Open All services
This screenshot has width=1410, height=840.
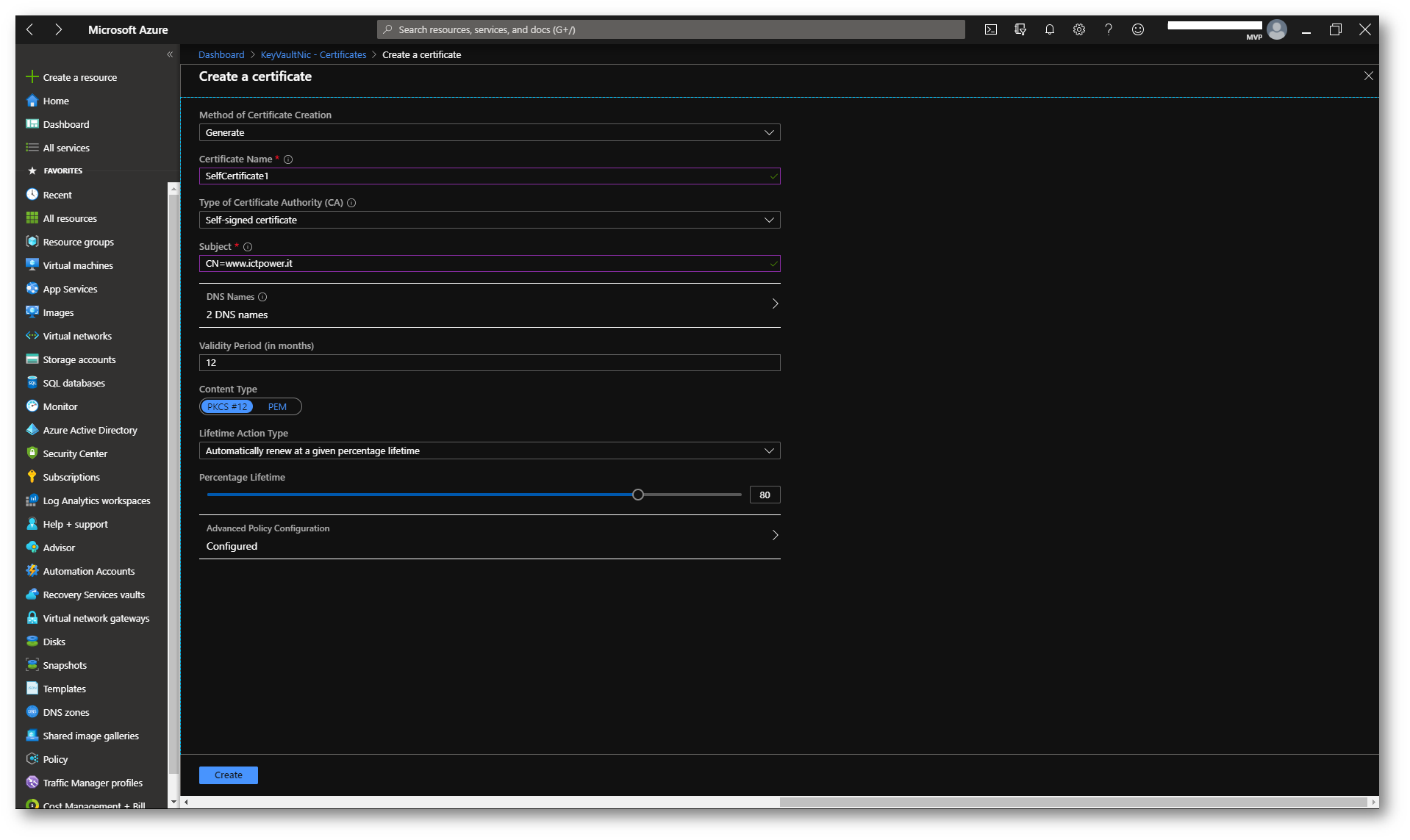tap(66, 148)
